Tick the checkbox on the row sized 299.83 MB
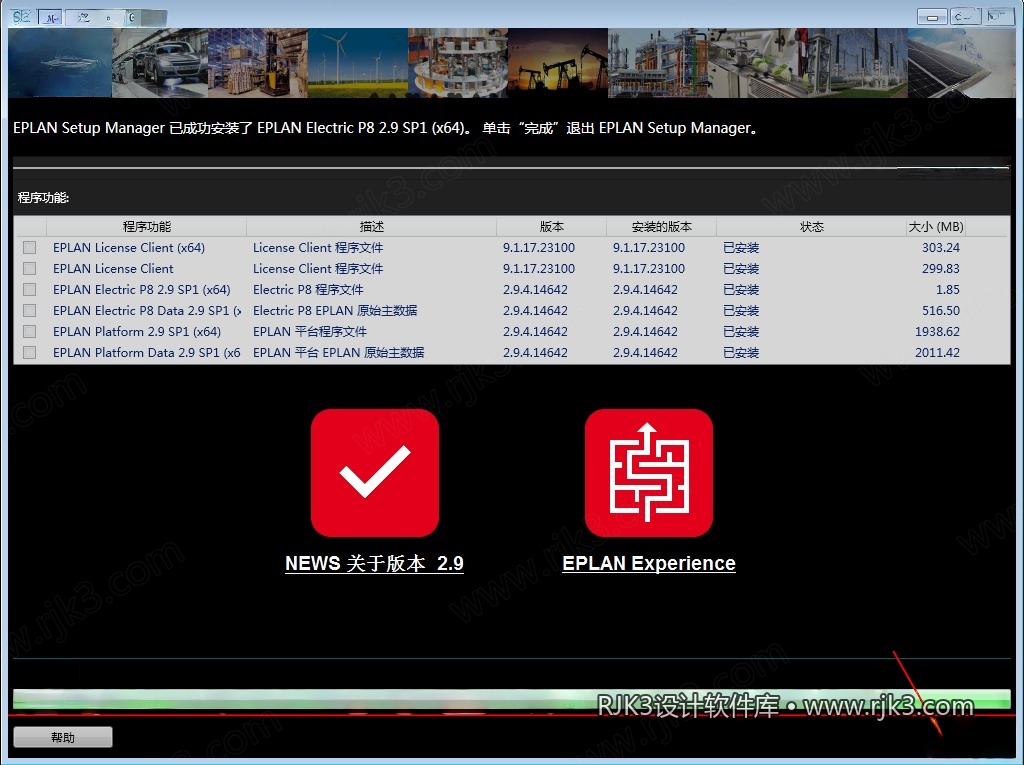Image resolution: width=1024 pixels, height=765 pixels. coord(29,269)
